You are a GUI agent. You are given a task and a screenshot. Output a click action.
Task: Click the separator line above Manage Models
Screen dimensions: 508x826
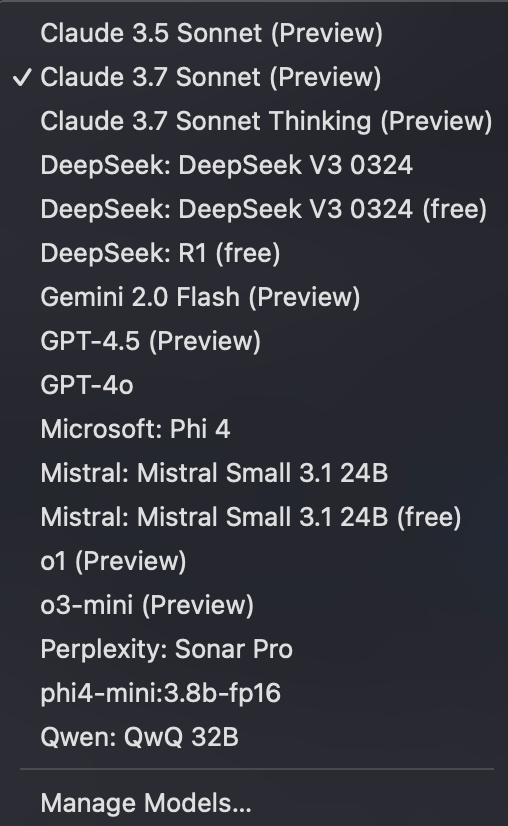pyautogui.click(x=257, y=769)
